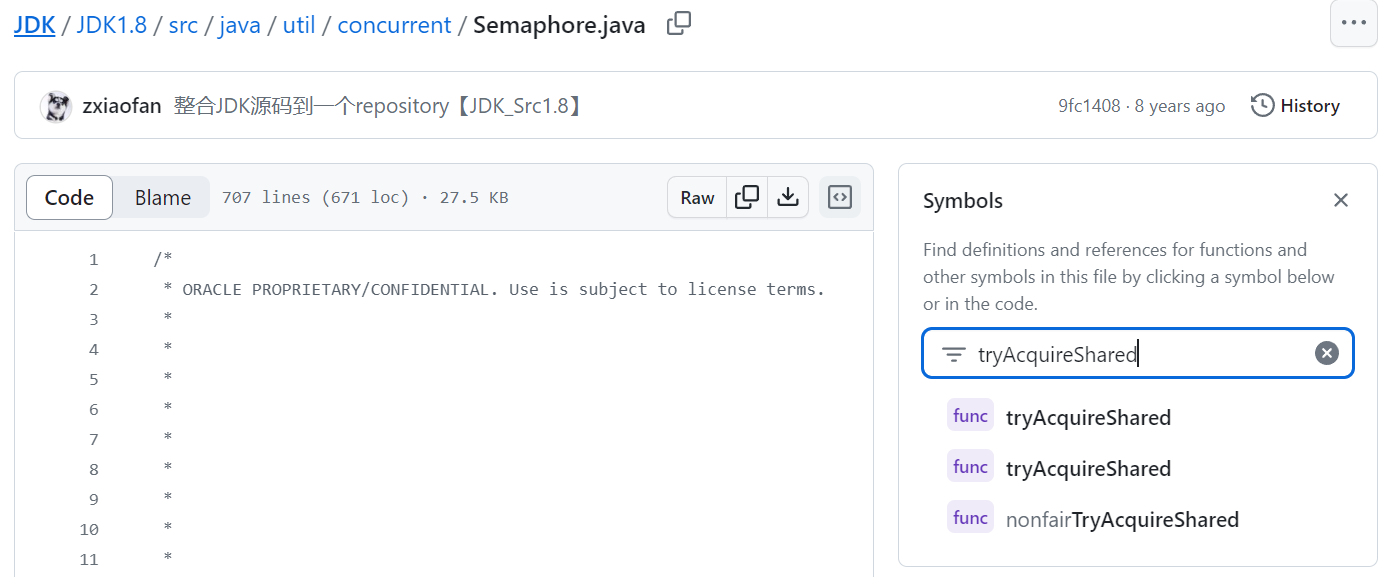Jump to nonfairTryAcquireShared symbol
This screenshot has height=577, width=1393.
[x=1121, y=520]
